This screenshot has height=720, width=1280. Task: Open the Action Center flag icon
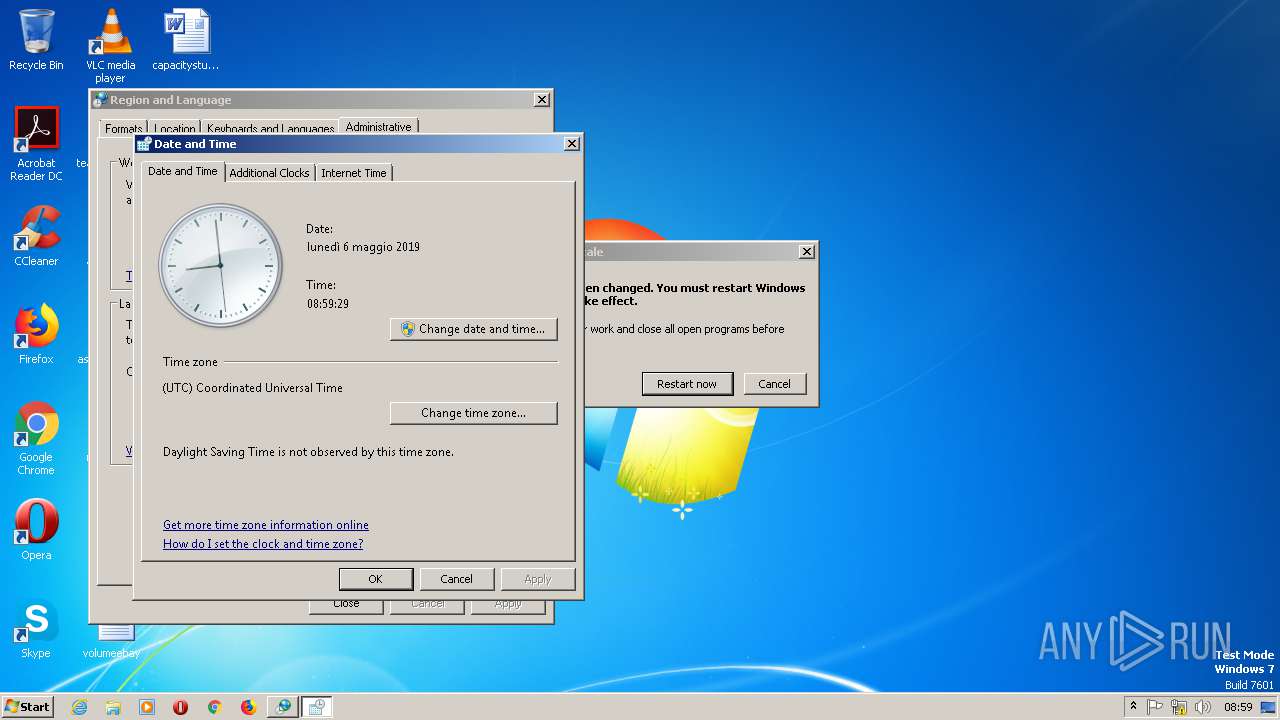coord(1156,707)
